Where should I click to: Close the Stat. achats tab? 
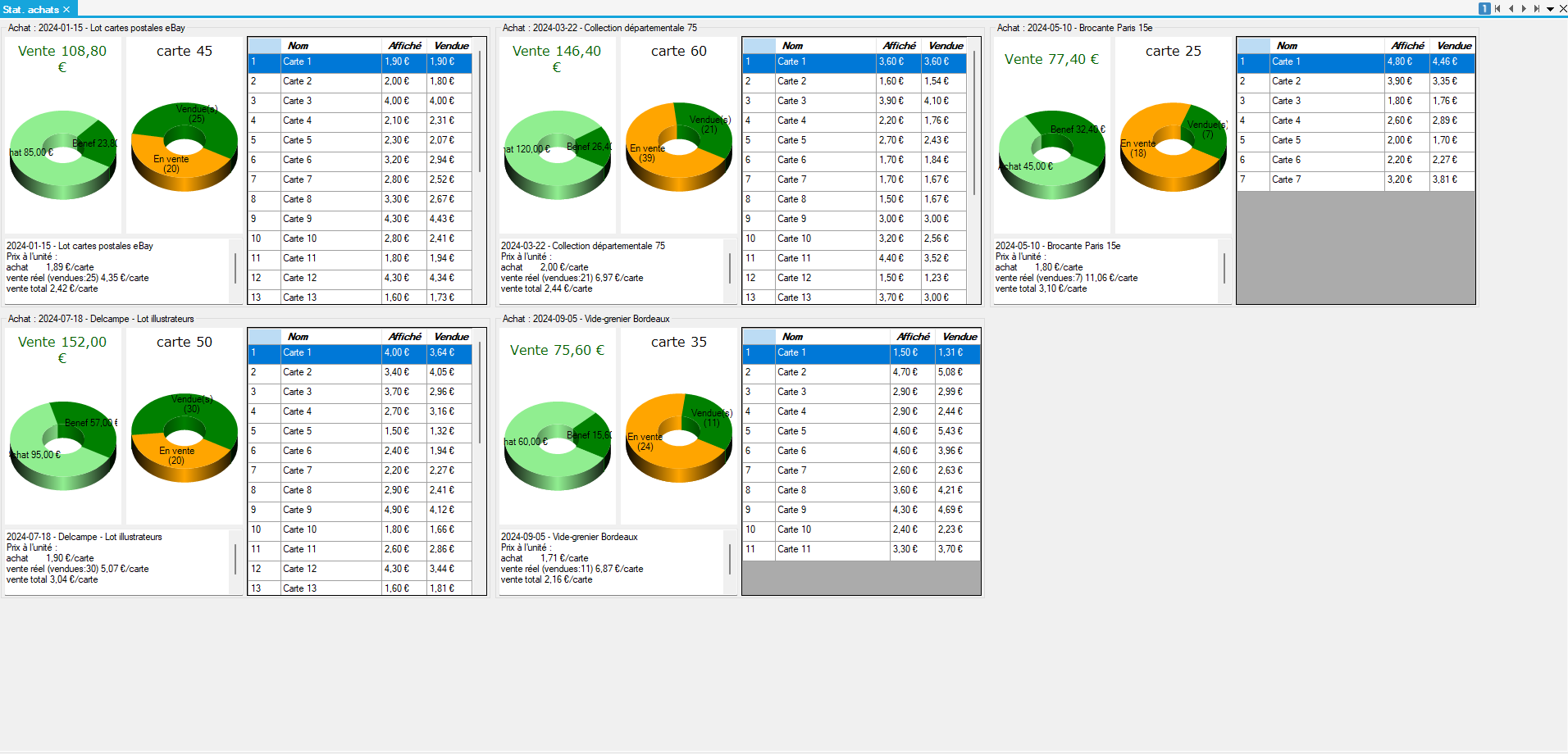coord(67,10)
